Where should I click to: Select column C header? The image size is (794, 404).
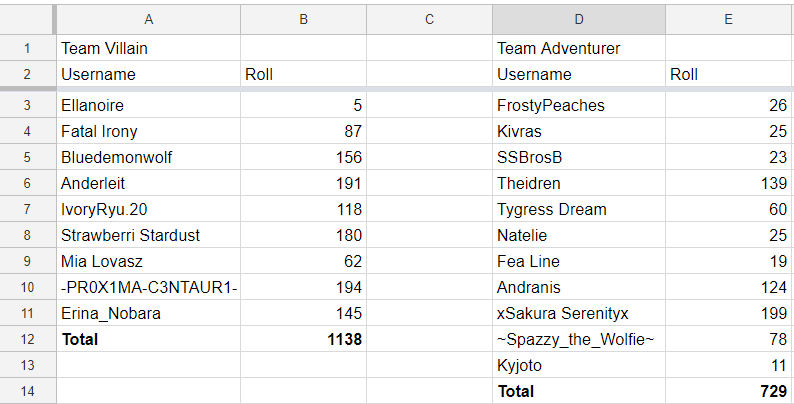(x=429, y=19)
